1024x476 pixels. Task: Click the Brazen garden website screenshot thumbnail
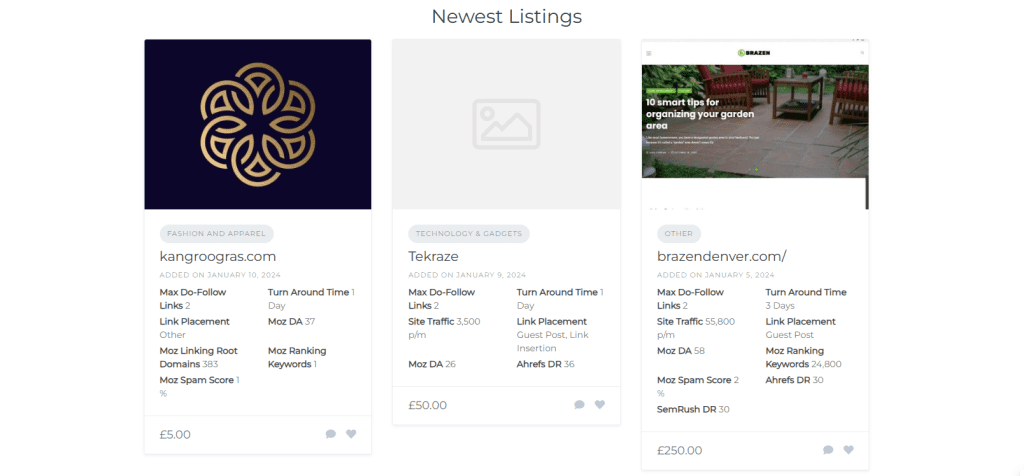pos(755,124)
